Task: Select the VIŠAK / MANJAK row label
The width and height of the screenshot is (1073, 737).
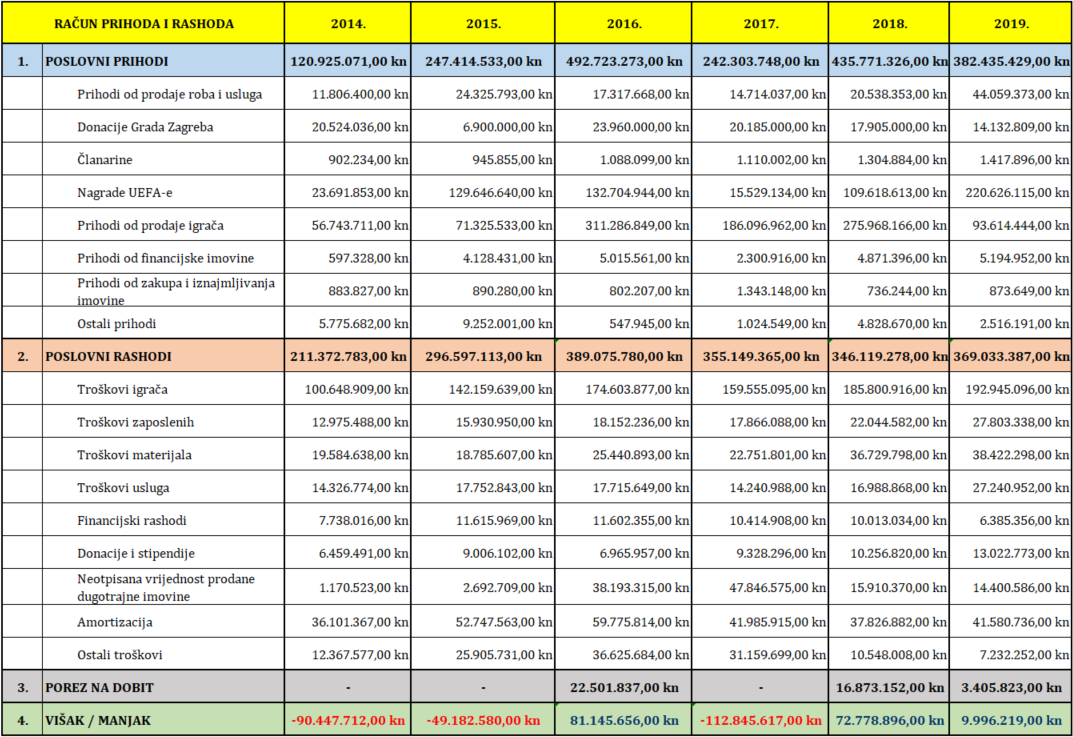Action: click(x=97, y=721)
